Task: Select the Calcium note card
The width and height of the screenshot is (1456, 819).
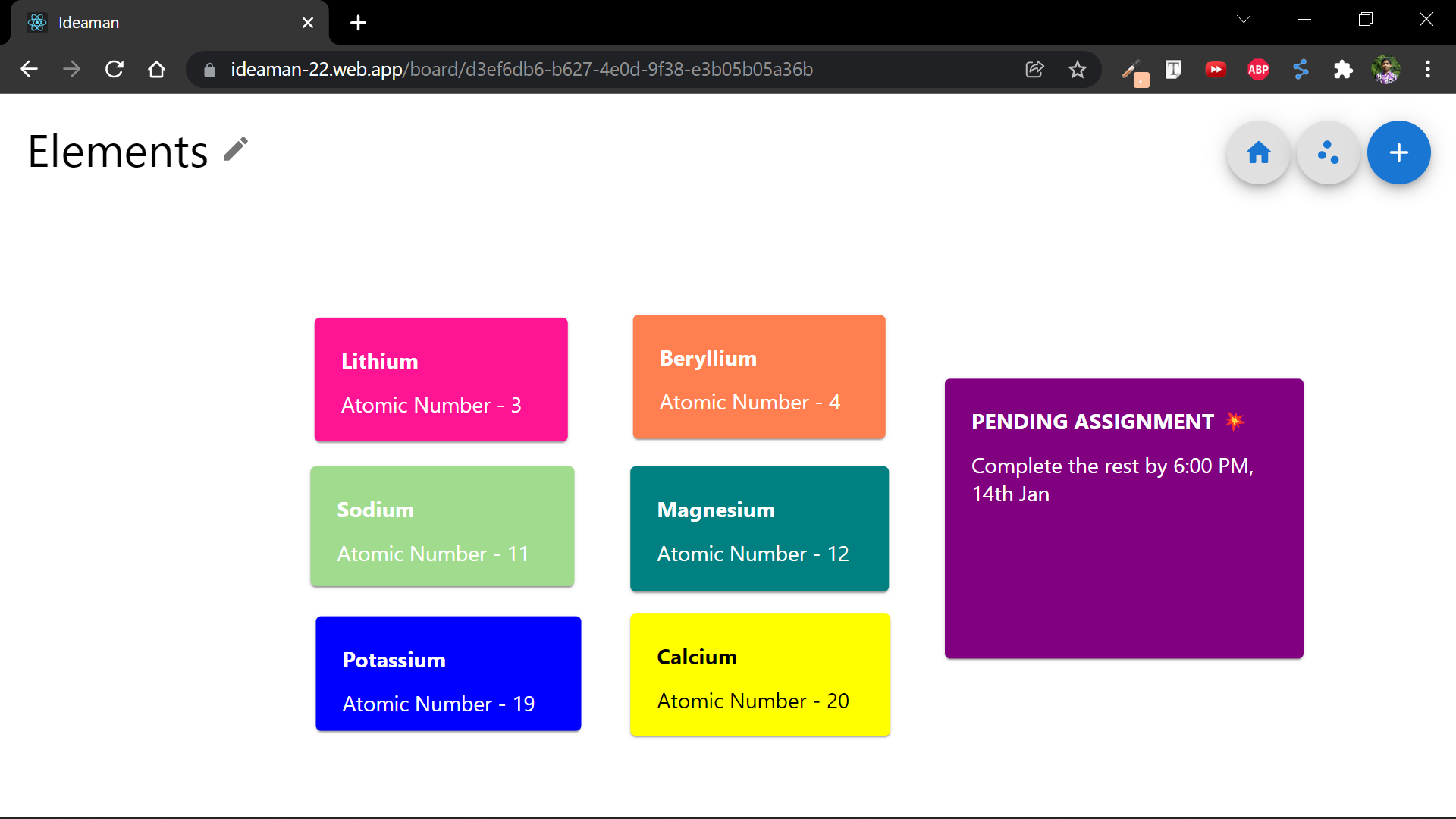Action: point(760,675)
